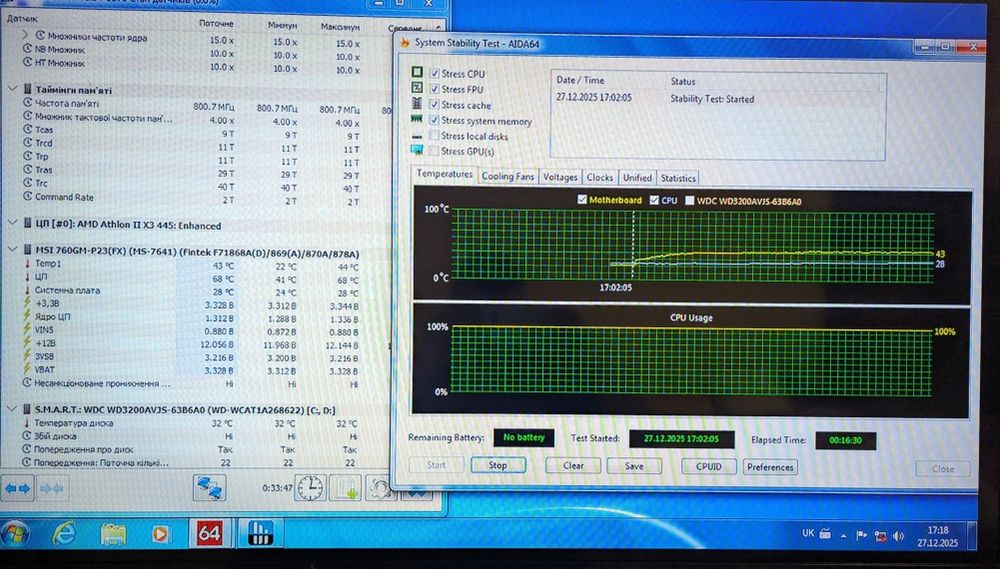The image size is (1000, 569).
Task: Check WDC WD3200AVJS-63B6A0 in graph legend
Action: [x=689, y=201]
